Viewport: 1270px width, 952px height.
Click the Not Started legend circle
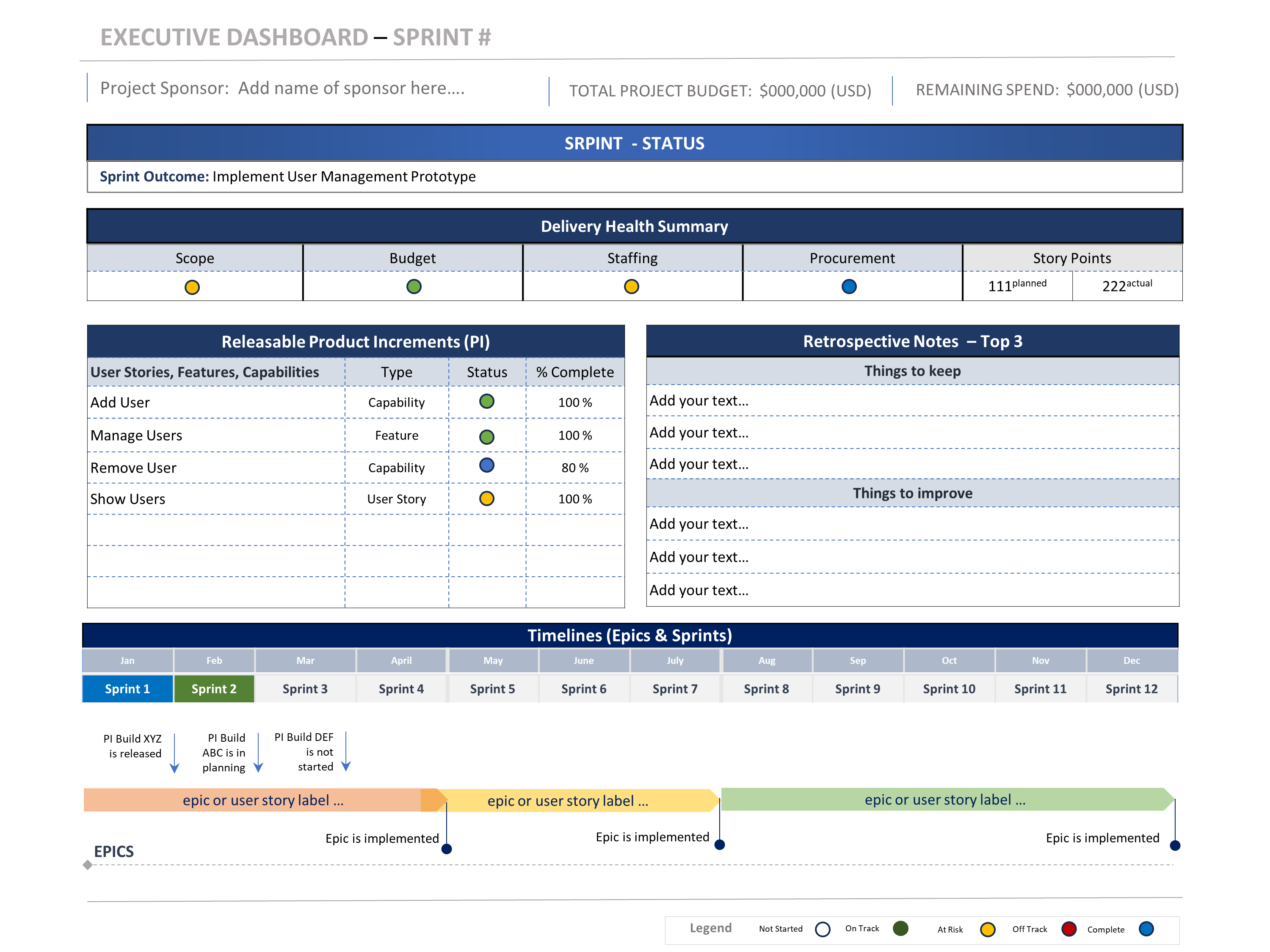822,929
